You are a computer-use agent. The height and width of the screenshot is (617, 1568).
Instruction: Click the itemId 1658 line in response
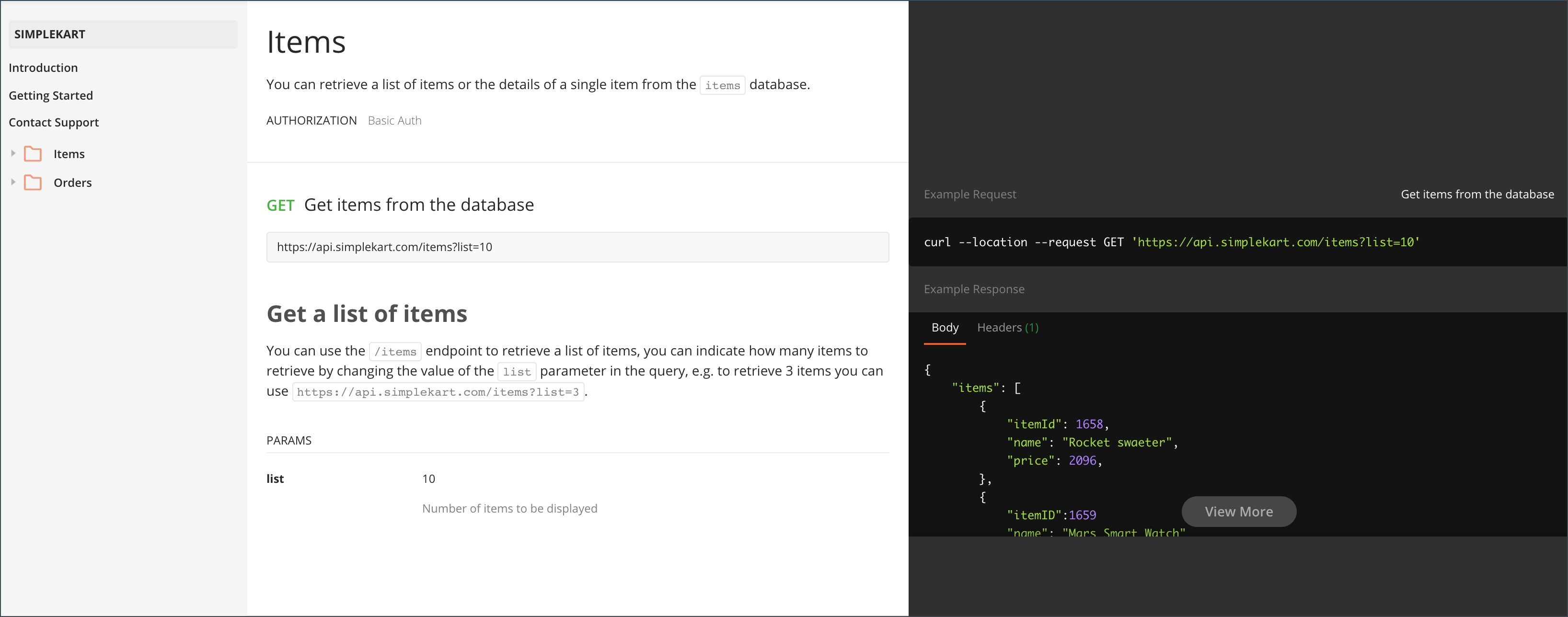click(1058, 424)
